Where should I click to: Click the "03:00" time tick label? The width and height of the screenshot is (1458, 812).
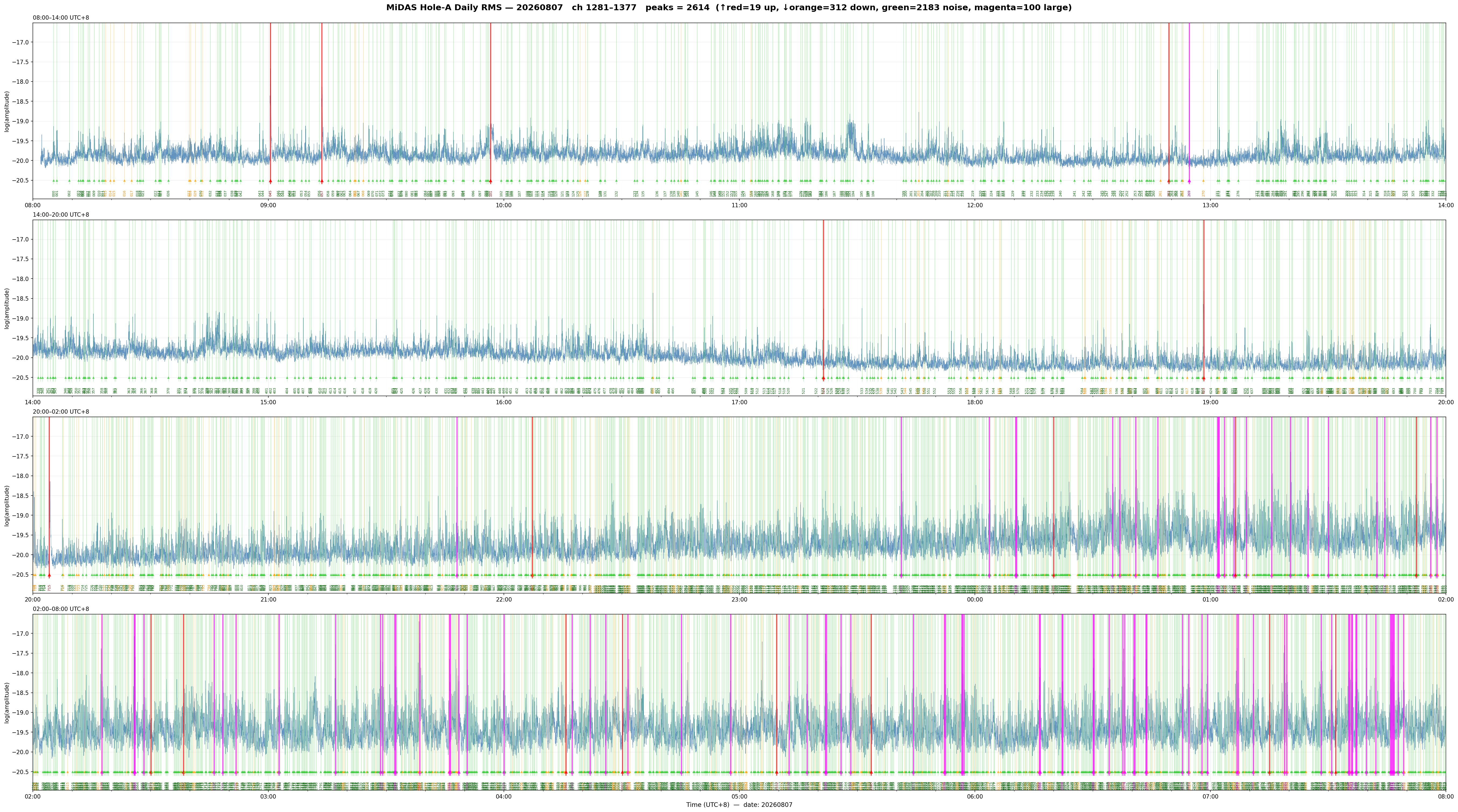tap(268, 796)
